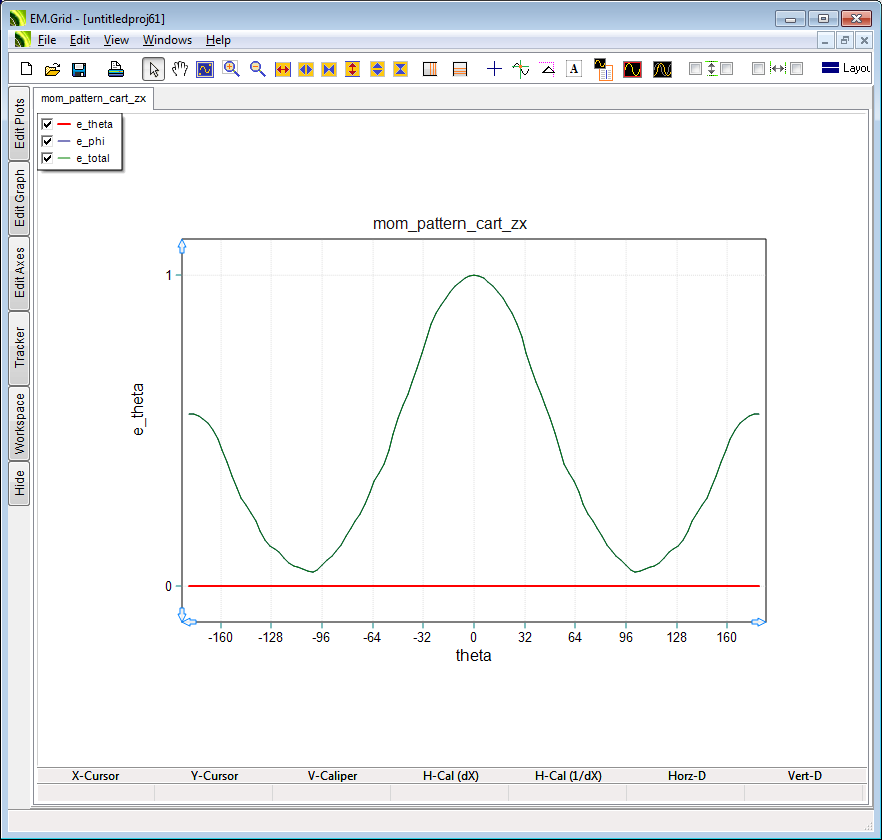Viewport: 882px width, 840px height.
Task: Switch to the mom_pattern_cart_zx tab
Action: click(x=93, y=98)
